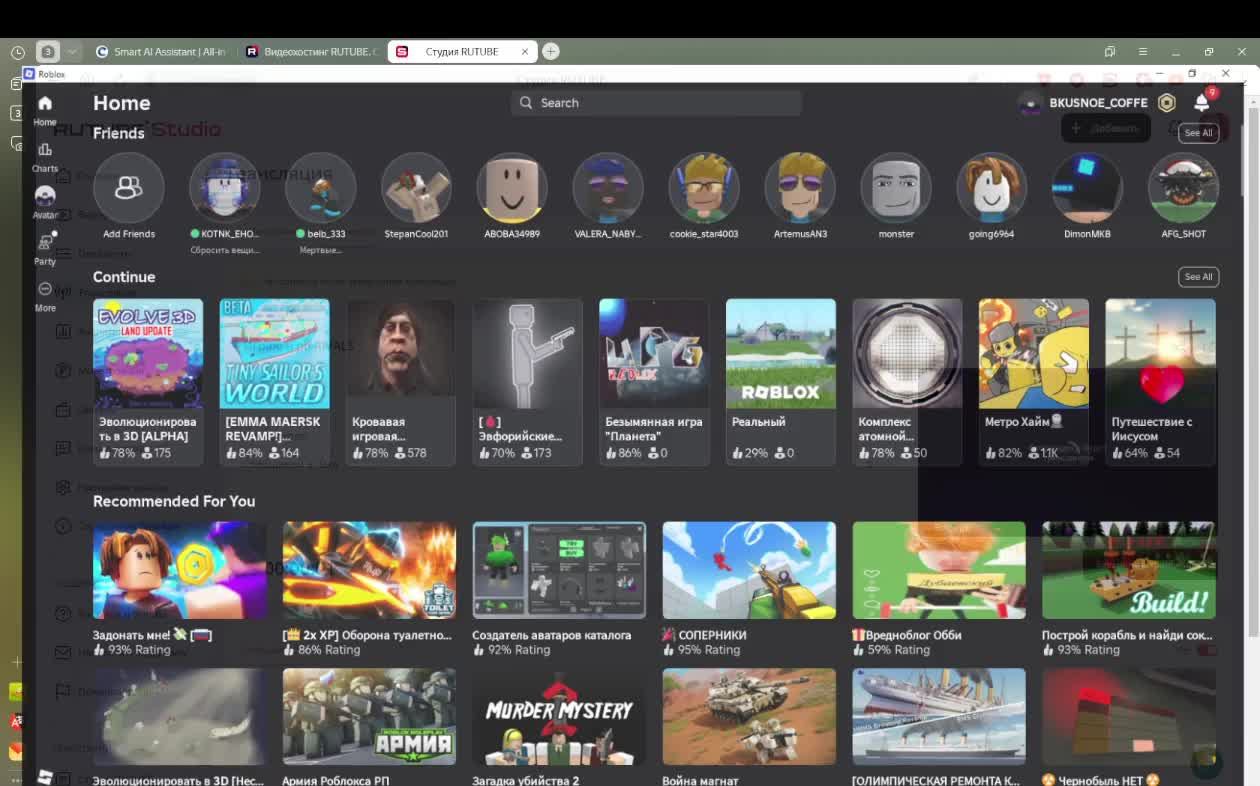1260x786 pixels.
Task: Expand the tab group dropdown arrow
Action: [x=72, y=52]
